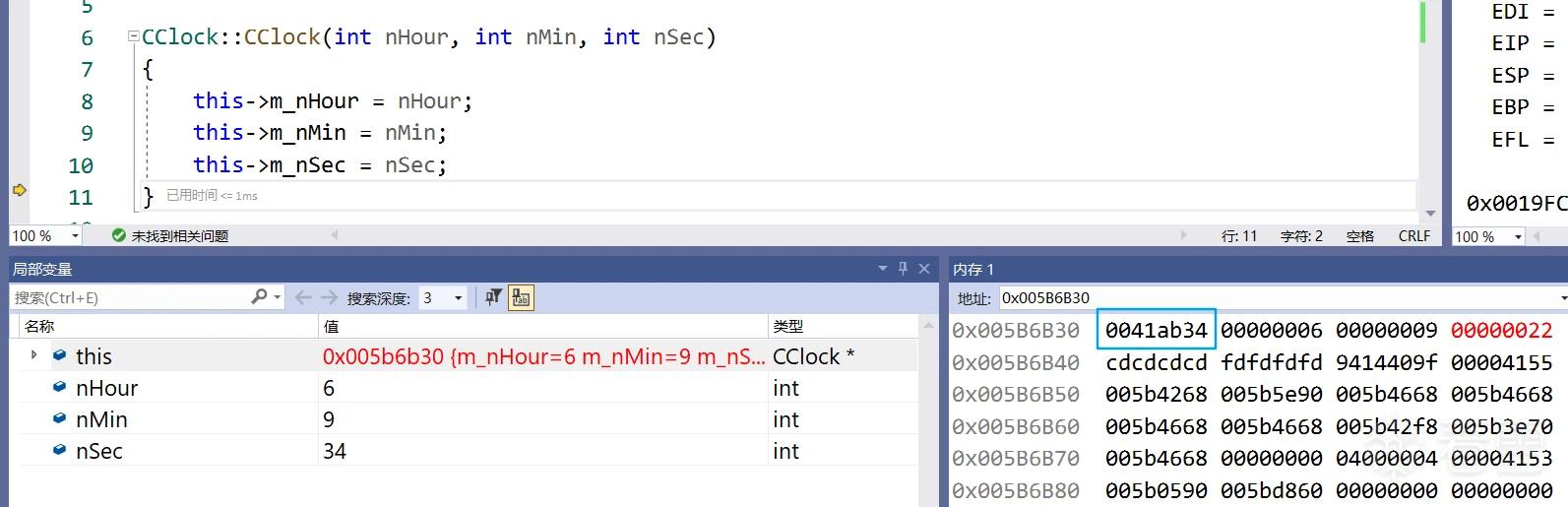This screenshot has height=507, width=1568.
Task: Click the pinned-items filter icon
Action: coord(493,297)
